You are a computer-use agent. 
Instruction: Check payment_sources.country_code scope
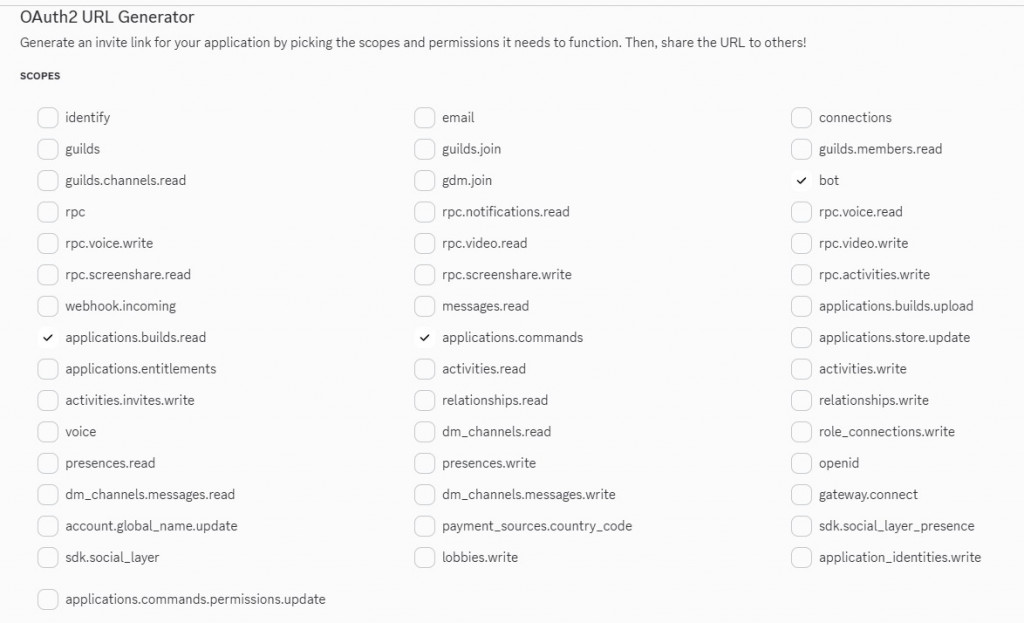tap(425, 526)
